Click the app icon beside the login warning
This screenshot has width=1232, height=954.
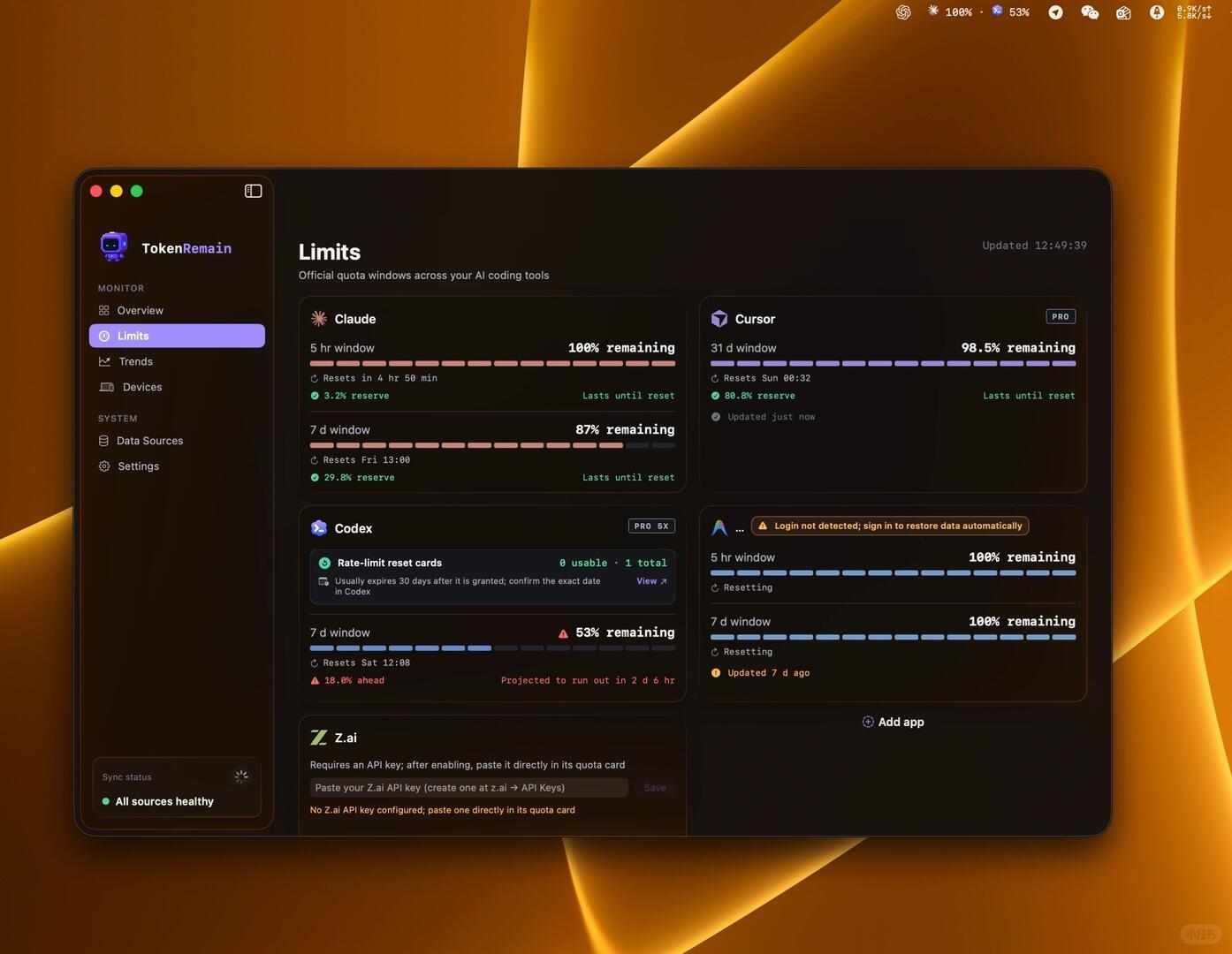[x=719, y=527]
